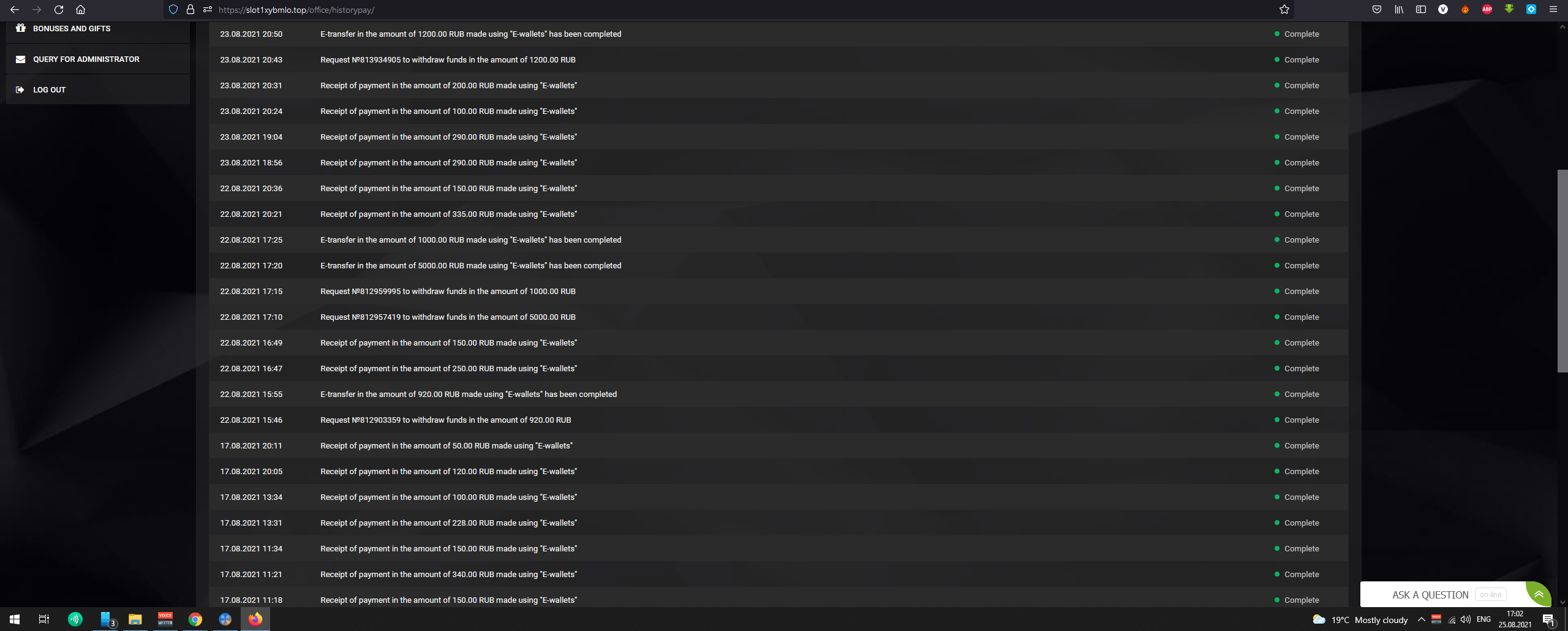
Task: Expand the chat with the green chevron
Action: 1539,594
